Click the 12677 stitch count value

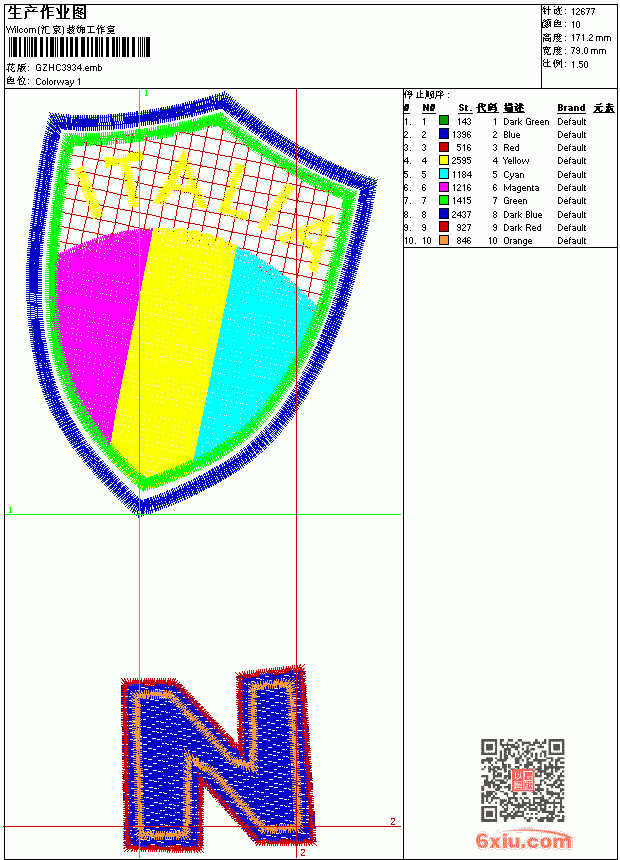(x=583, y=12)
